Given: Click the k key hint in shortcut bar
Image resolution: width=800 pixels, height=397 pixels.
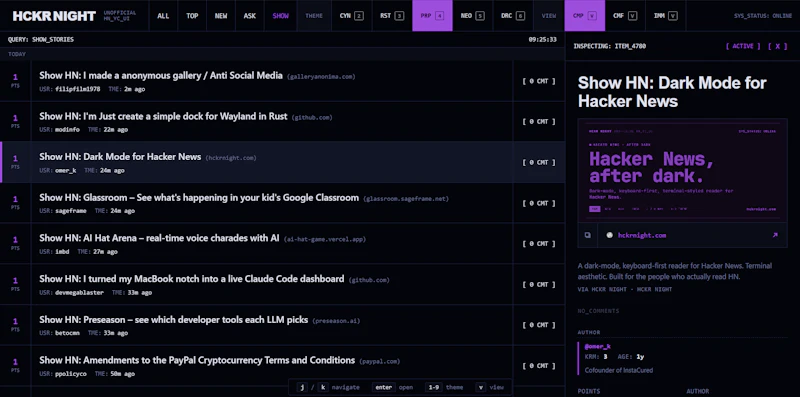Looking at the screenshot, I should click(x=323, y=387).
